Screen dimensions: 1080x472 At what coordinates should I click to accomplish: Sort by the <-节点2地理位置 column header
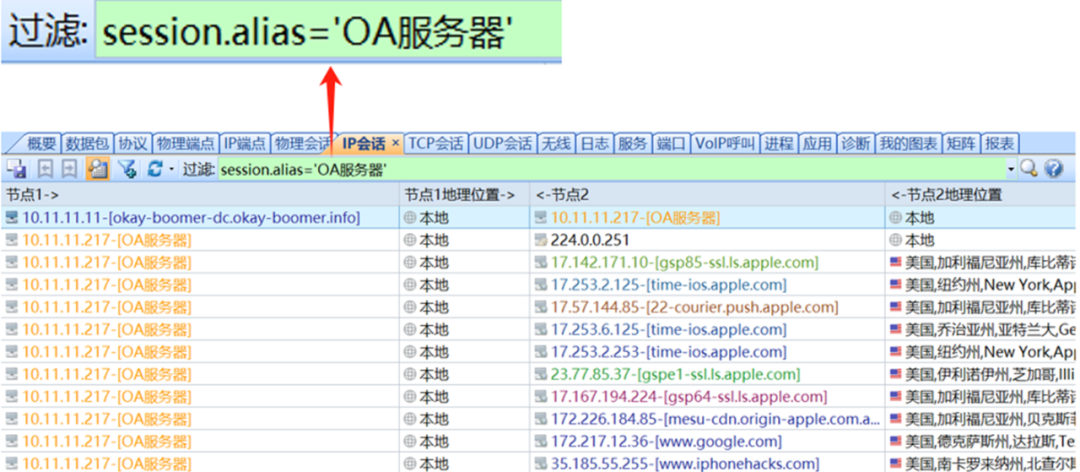tap(982, 195)
